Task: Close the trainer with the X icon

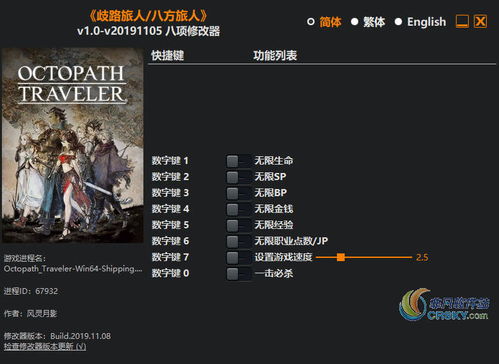Action: click(480, 22)
